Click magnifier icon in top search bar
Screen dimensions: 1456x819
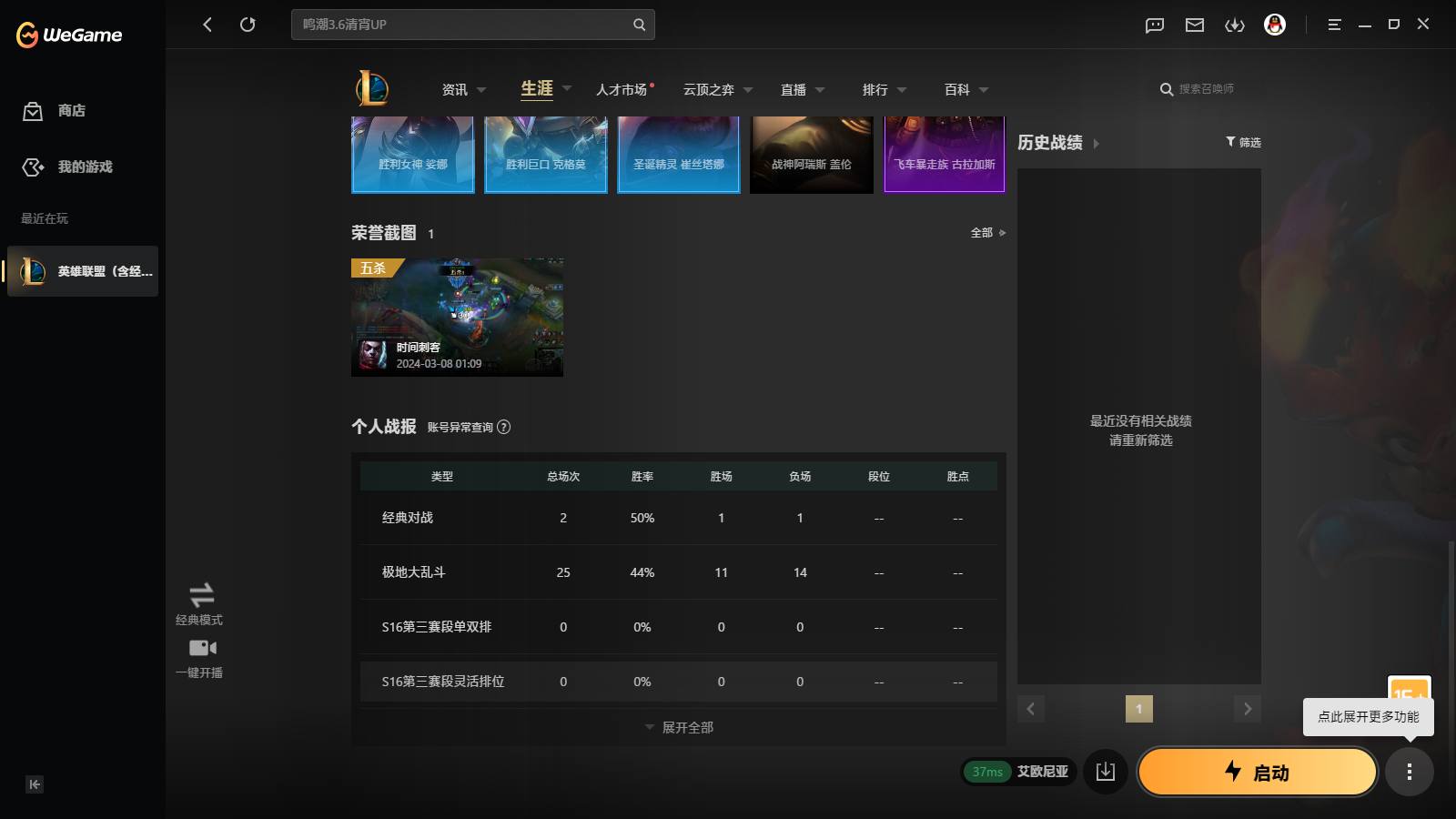(639, 25)
